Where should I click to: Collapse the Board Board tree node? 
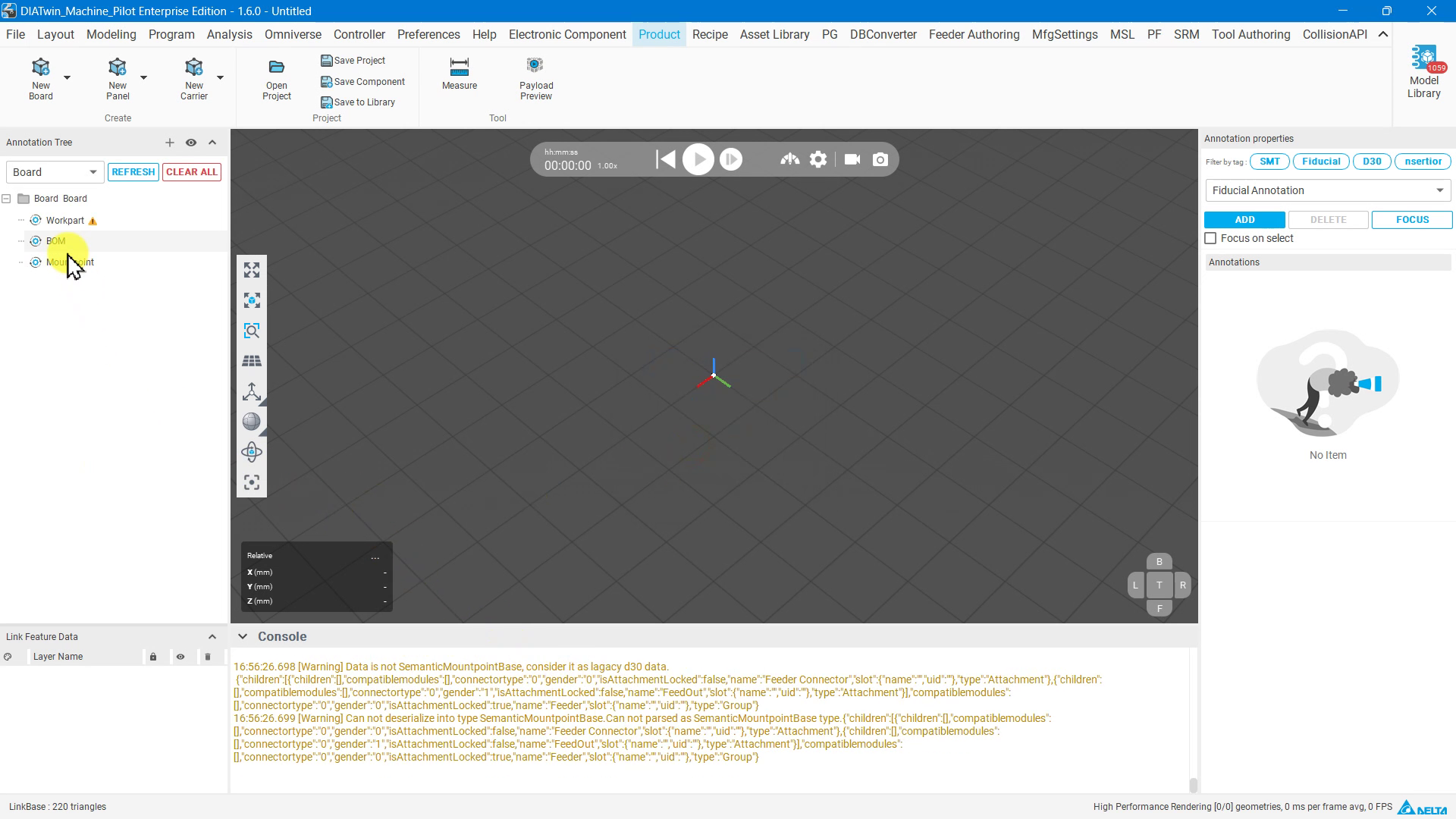7,199
